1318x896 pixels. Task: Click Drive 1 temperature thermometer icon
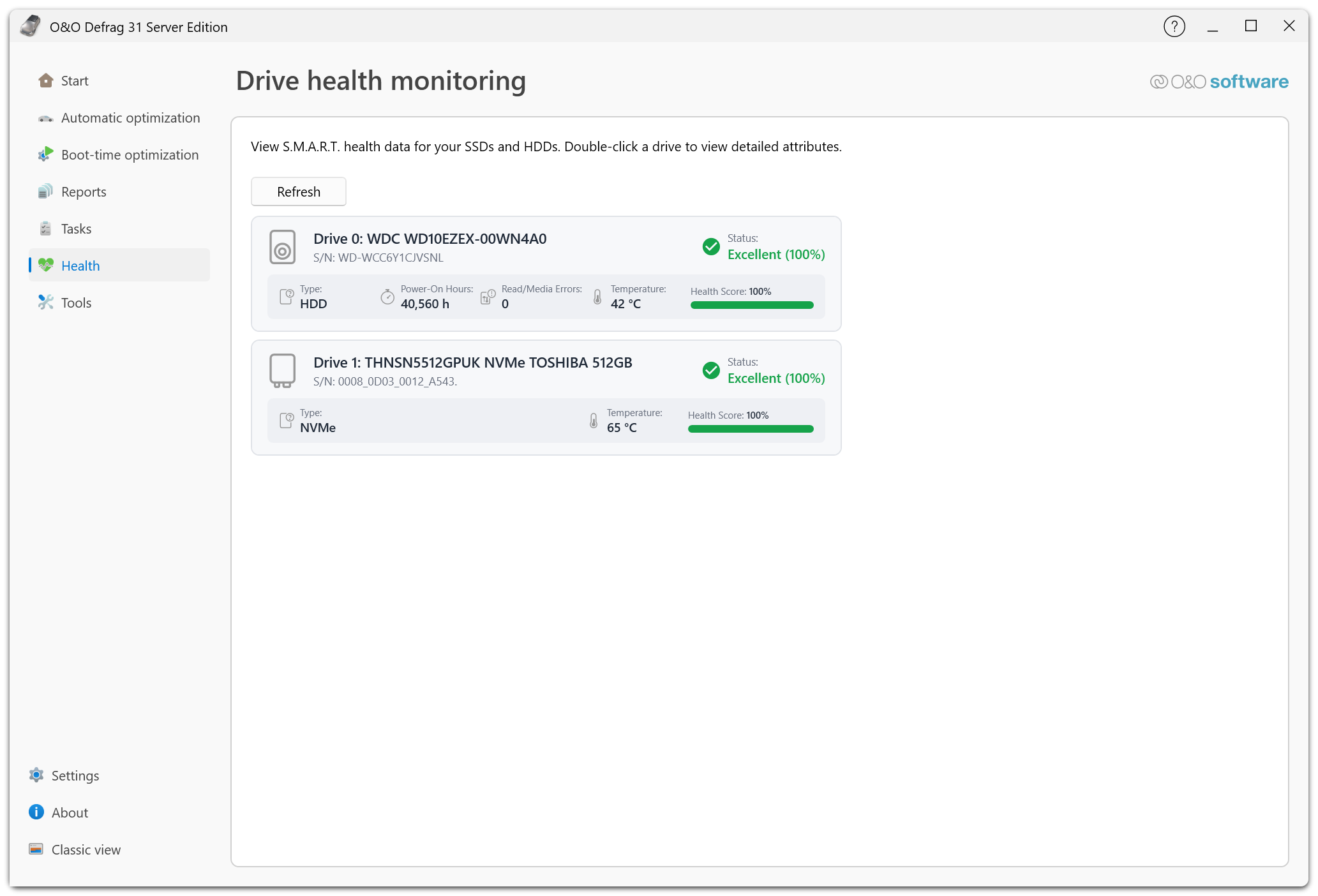(x=594, y=421)
